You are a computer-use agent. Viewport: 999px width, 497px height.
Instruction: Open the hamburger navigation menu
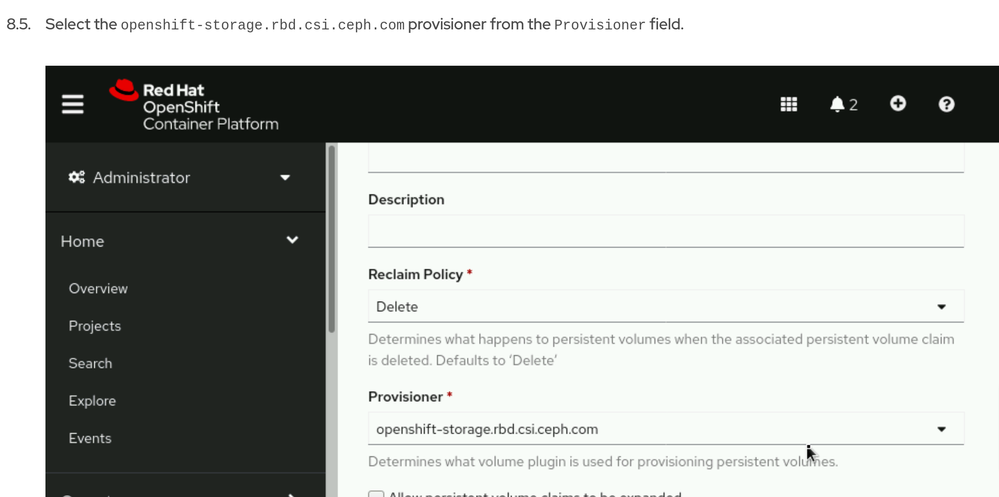[73, 104]
